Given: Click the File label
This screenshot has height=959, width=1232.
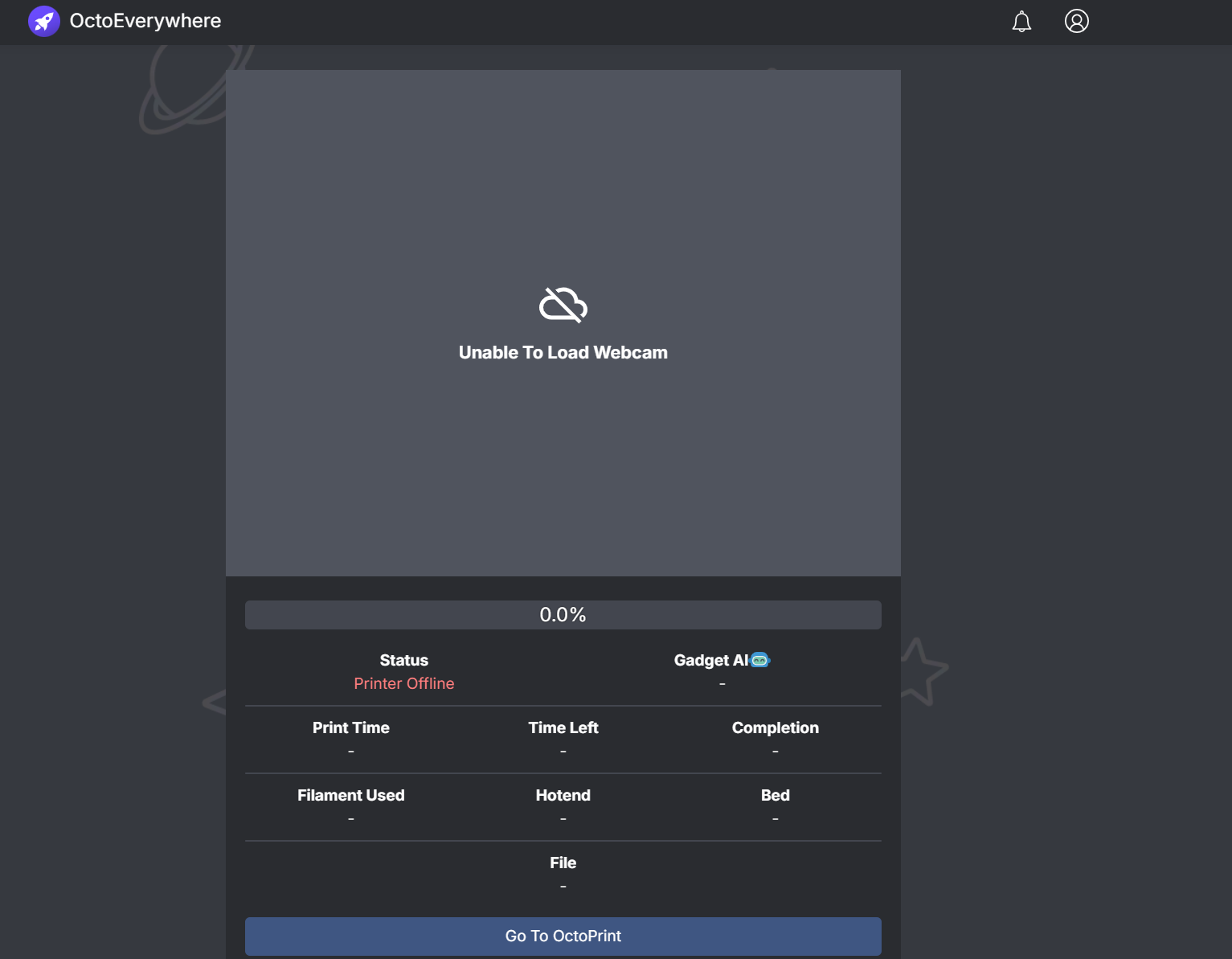Looking at the screenshot, I should coord(563,863).
